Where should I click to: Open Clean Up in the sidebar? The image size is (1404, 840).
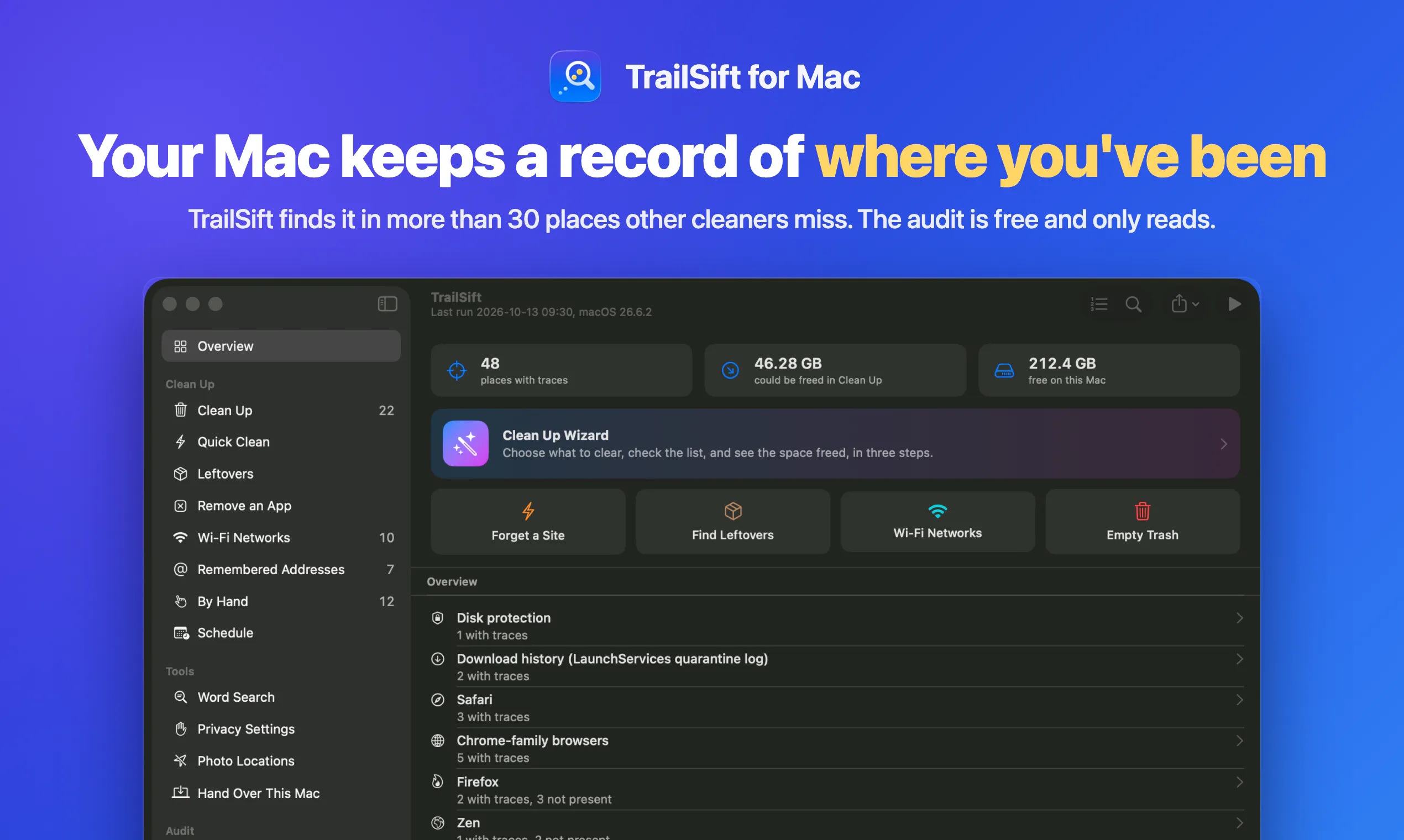click(x=281, y=411)
